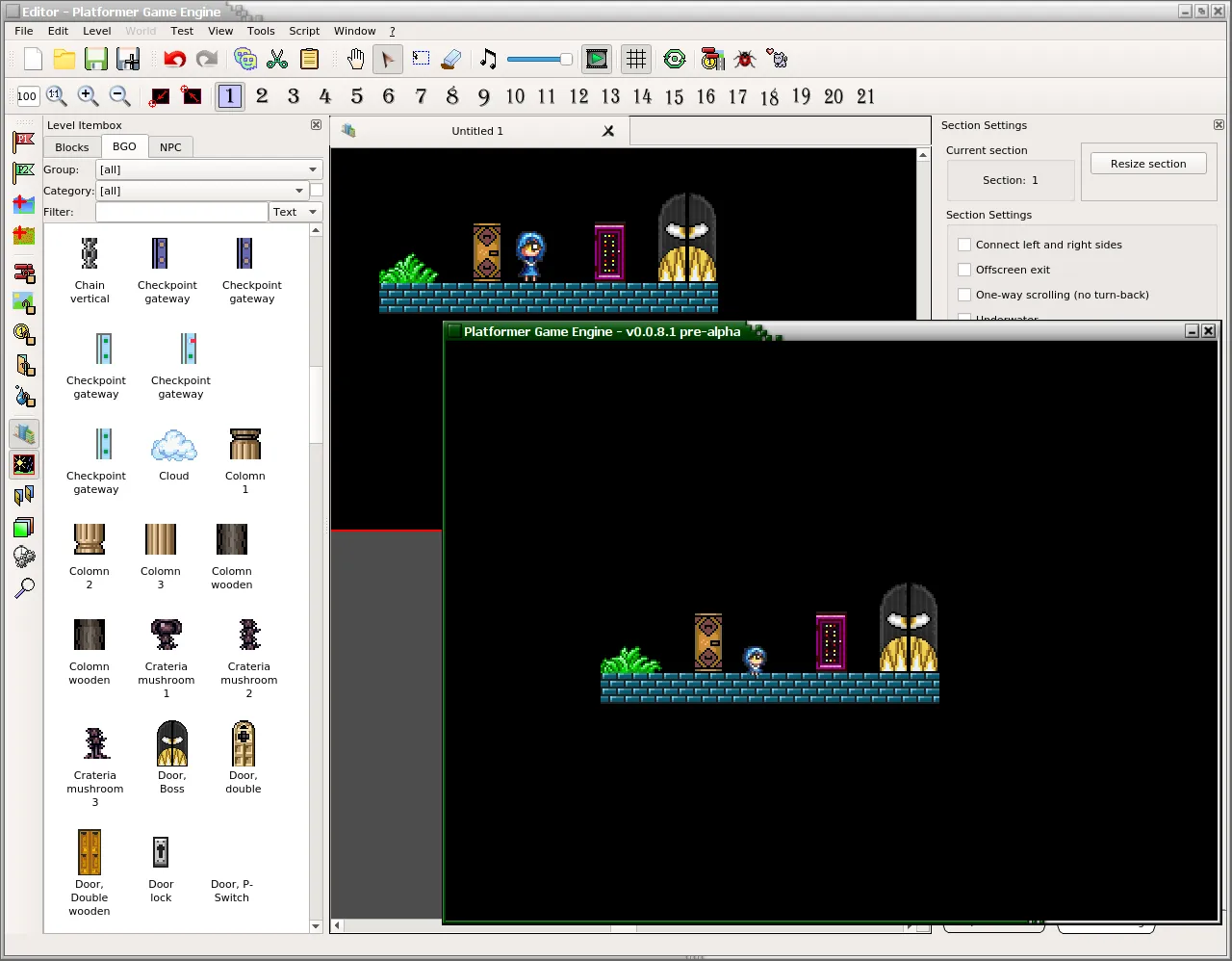Select the hand scroll tool
The height and width of the screenshot is (961, 1232).
coord(356,59)
